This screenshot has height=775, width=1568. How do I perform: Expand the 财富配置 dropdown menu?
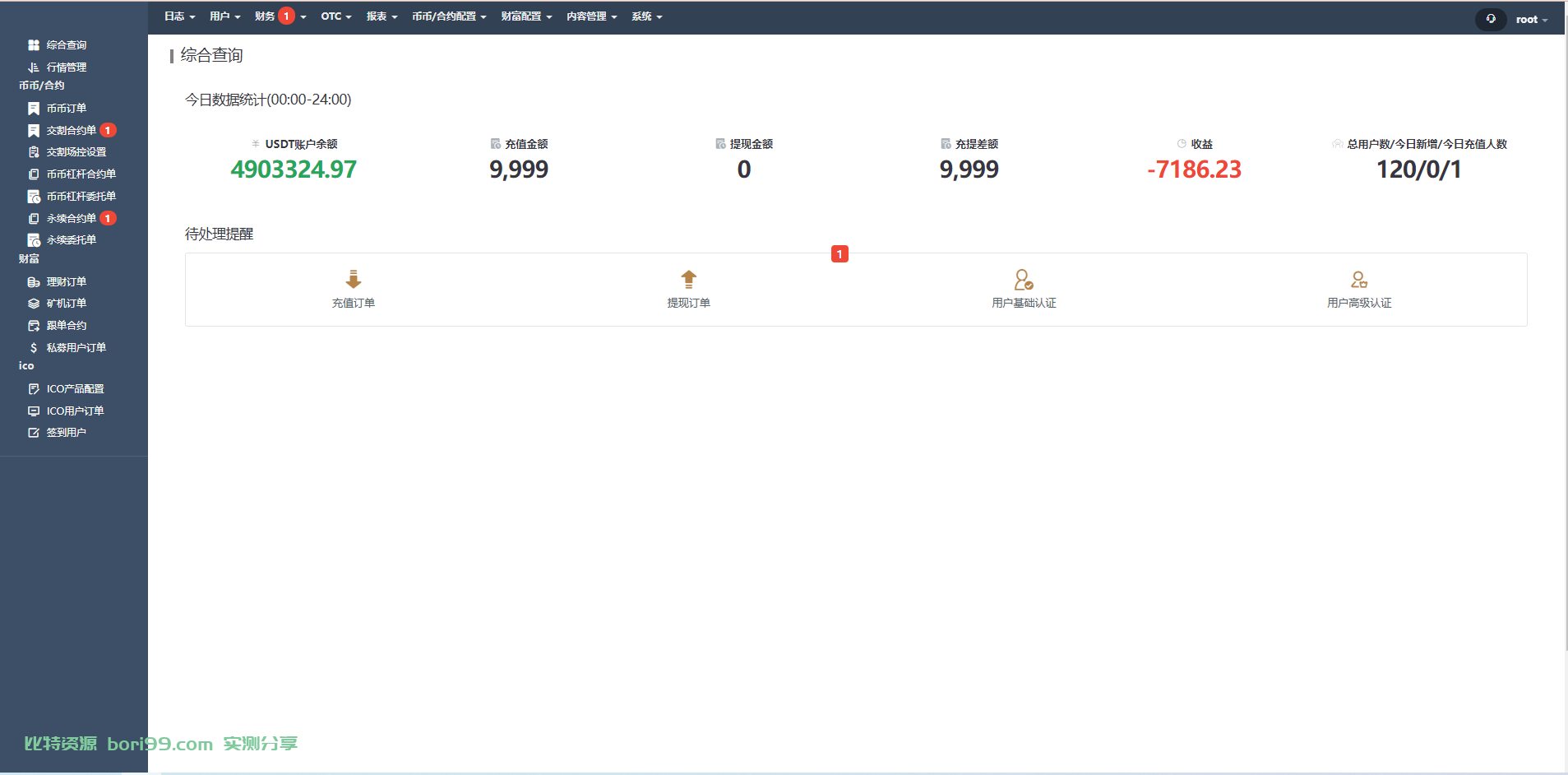click(x=526, y=16)
